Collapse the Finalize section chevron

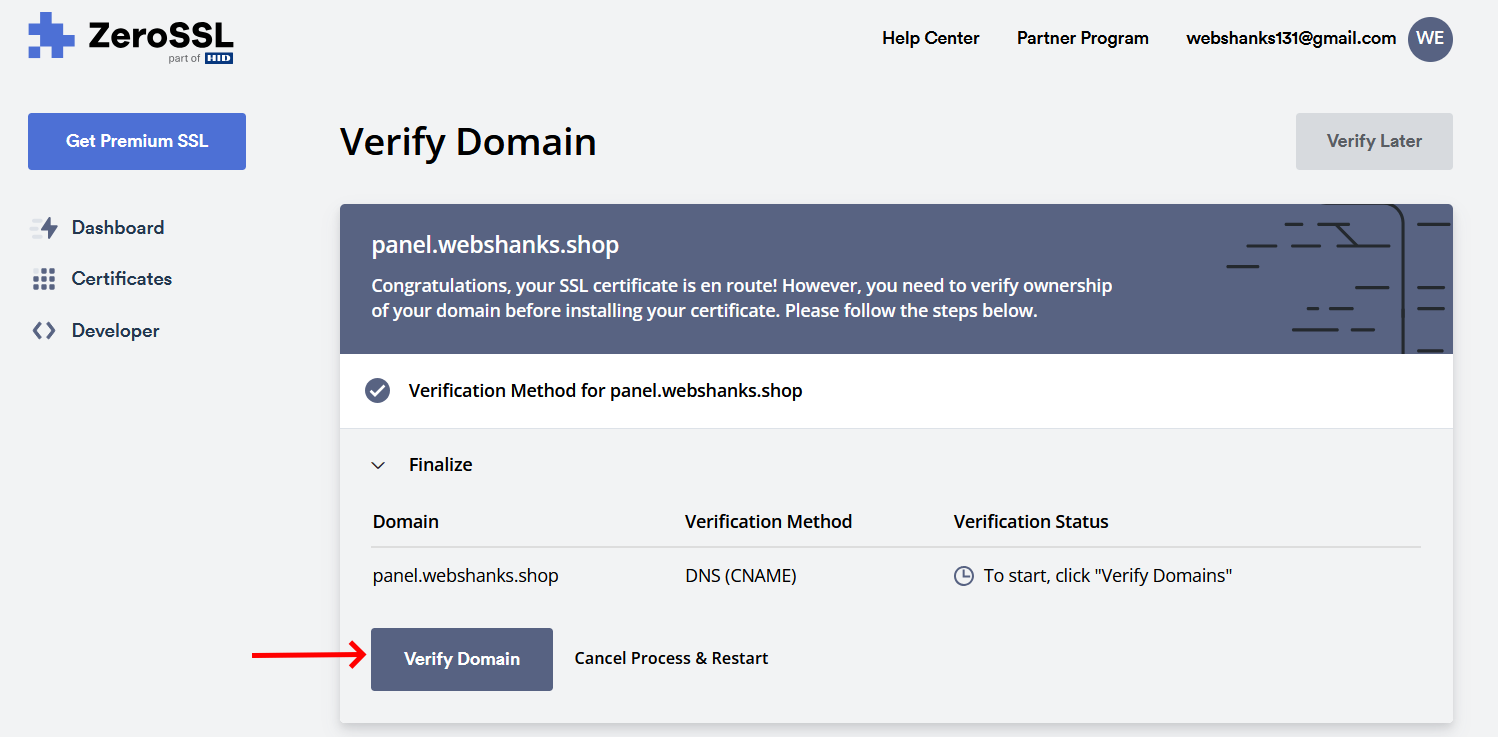[x=378, y=465]
